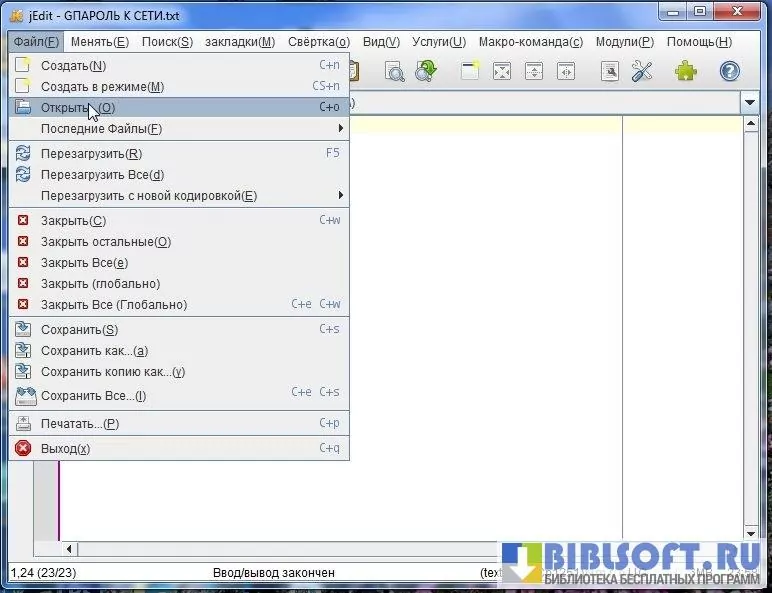The image size is (772, 593).
Task: Open the buffer switcher dropdown arrow
Action: click(x=750, y=103)
